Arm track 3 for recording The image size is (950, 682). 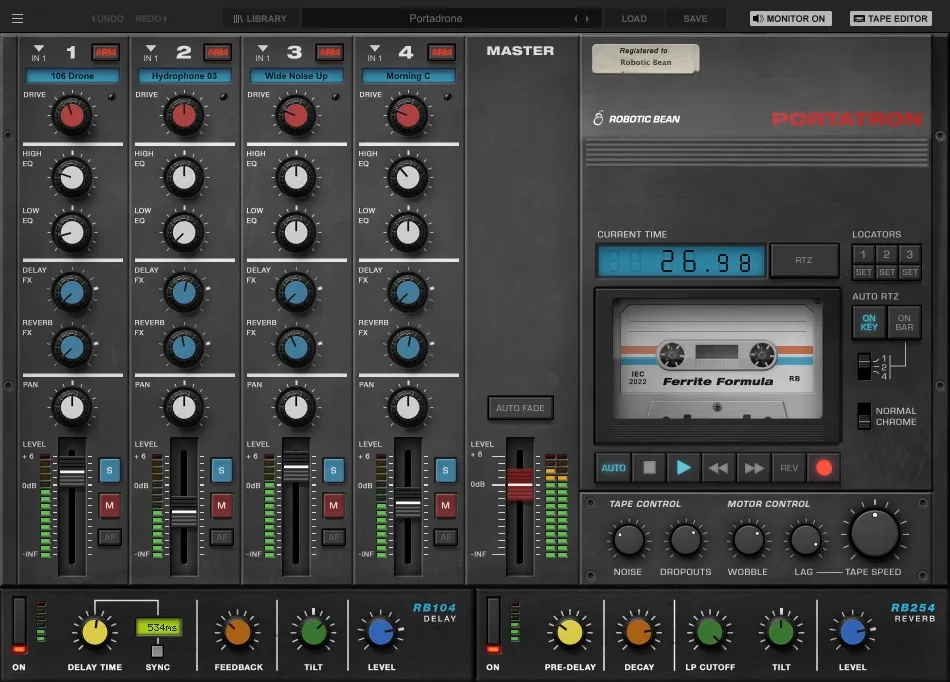330,53
